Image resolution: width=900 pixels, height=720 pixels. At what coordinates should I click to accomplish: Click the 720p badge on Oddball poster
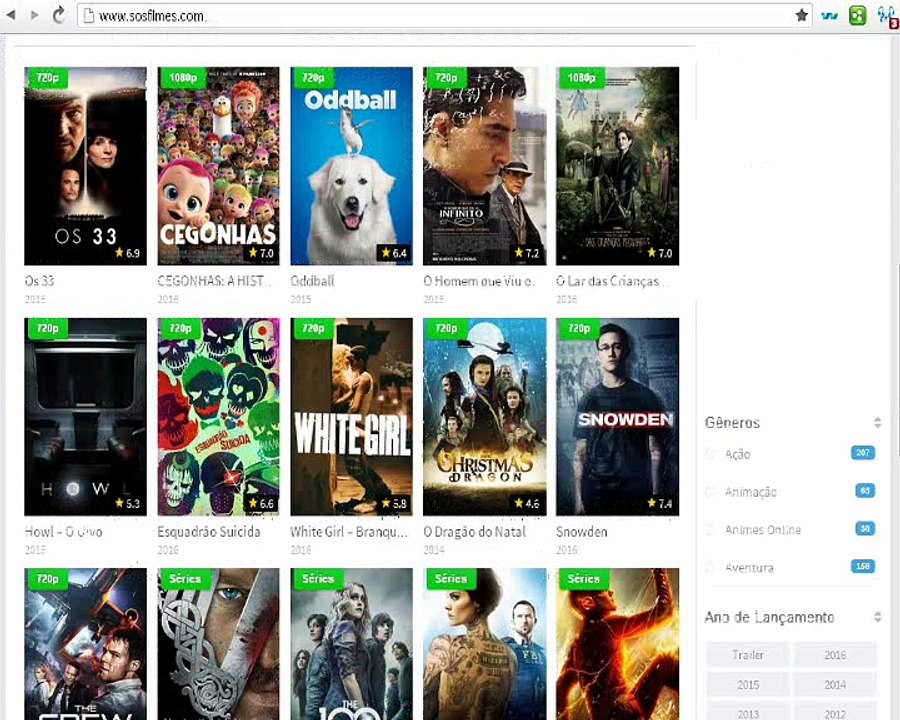tap(313, 77)
